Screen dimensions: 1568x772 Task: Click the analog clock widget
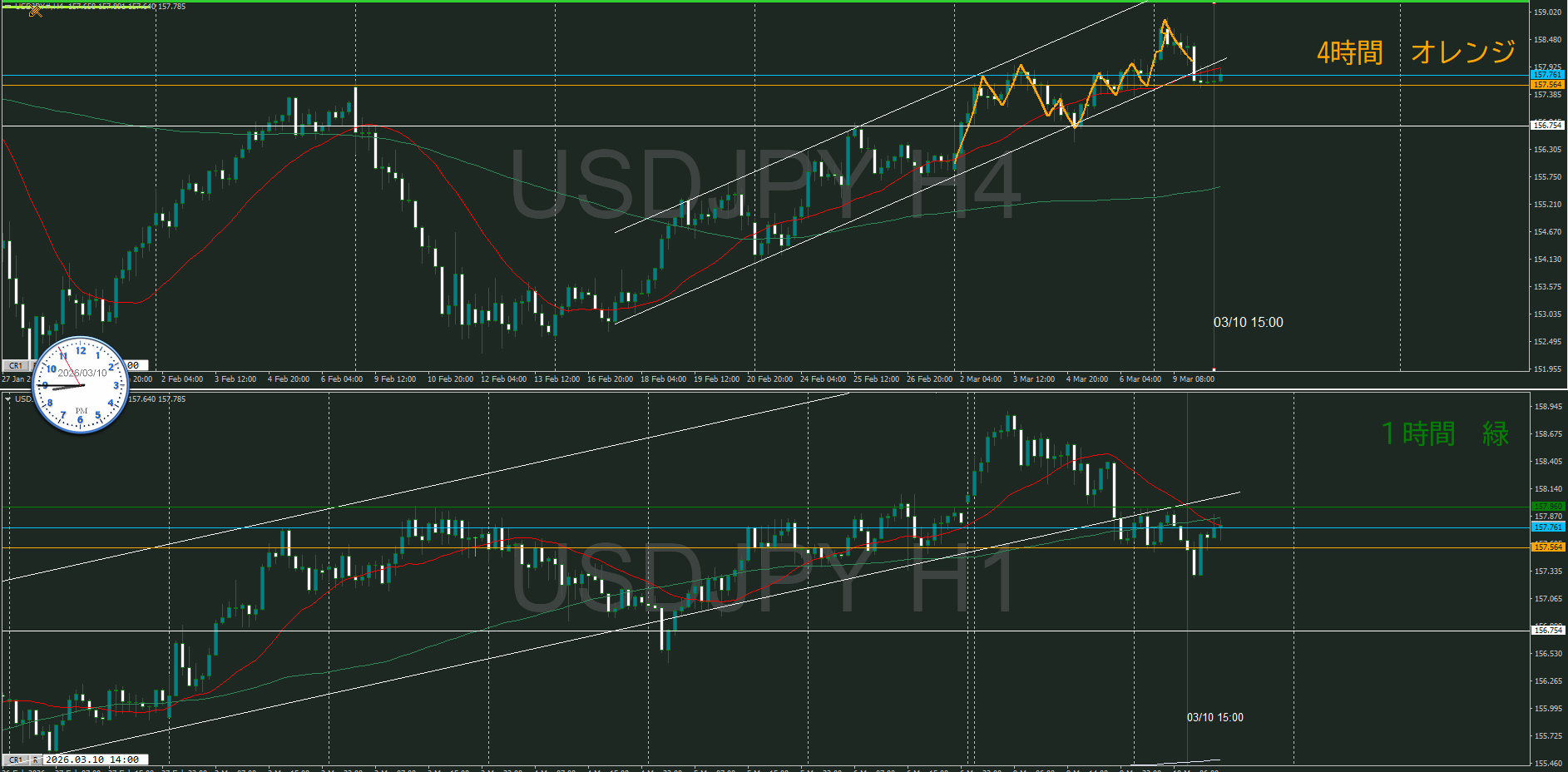point(81,385)
